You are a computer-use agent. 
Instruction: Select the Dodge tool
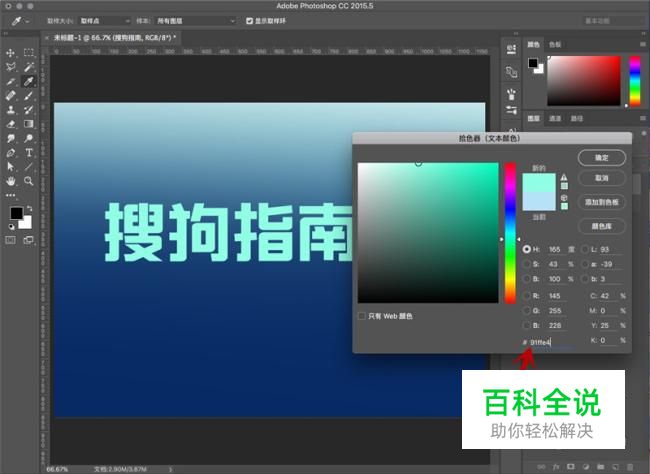29,138
